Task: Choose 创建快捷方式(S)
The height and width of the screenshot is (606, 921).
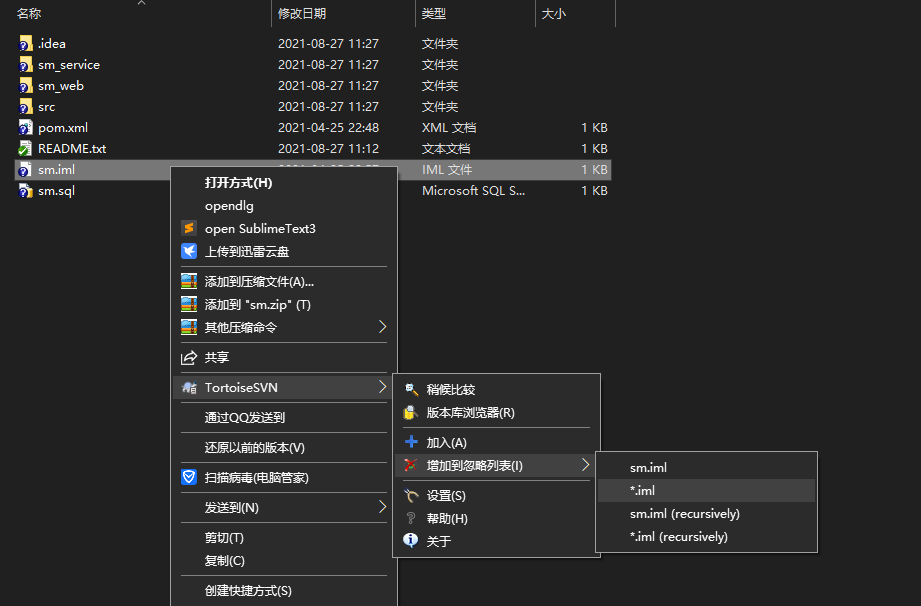Action: click(x=248, y=590)
